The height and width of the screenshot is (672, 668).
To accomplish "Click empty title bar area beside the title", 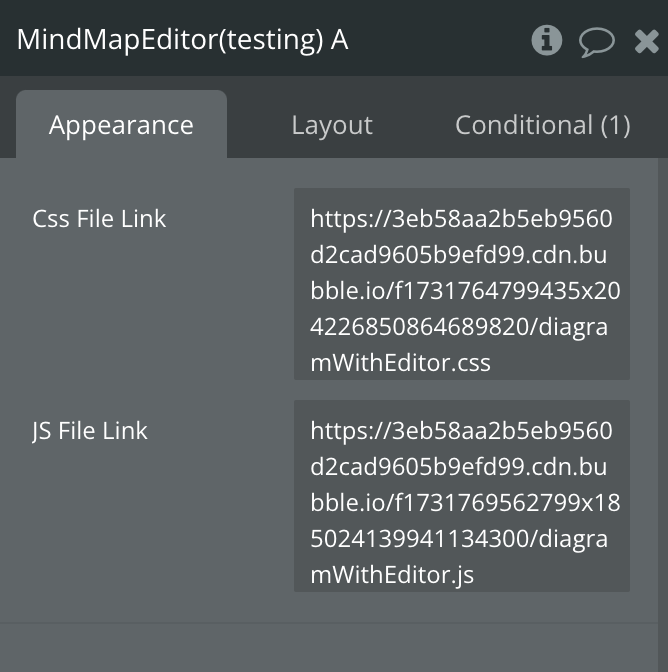I will pyautogui.click(x=437, y=40).
